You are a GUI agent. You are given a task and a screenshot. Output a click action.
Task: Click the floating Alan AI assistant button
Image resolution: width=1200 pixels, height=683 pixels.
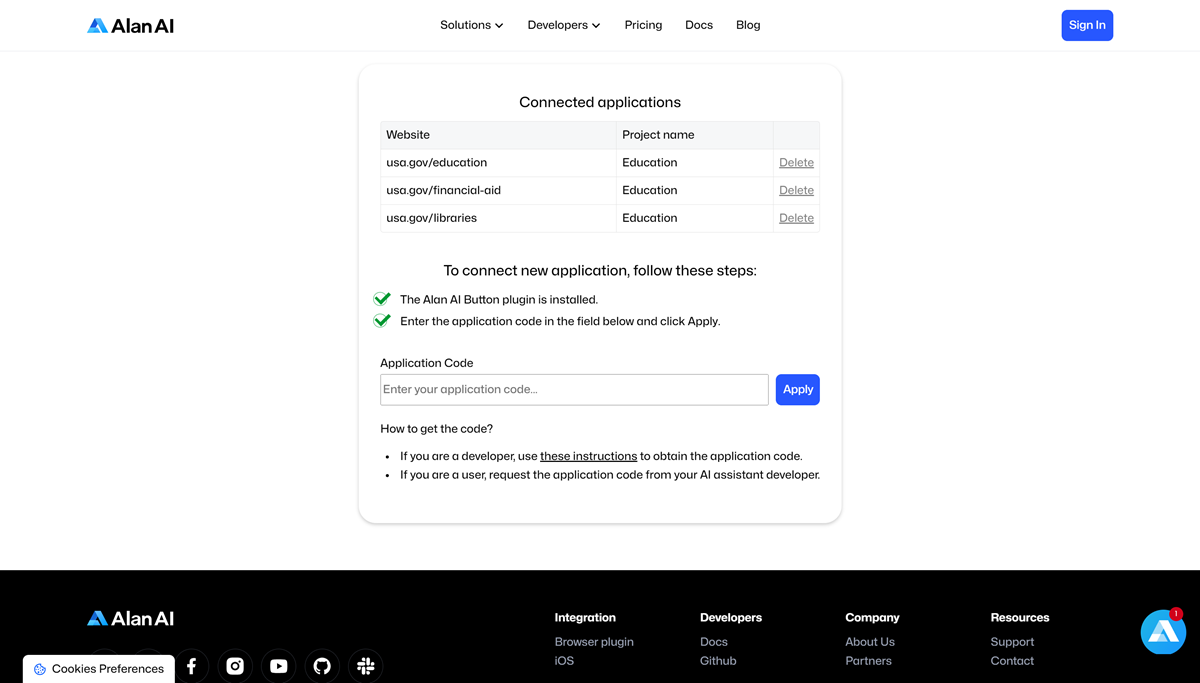click(x=1163, y=632)
